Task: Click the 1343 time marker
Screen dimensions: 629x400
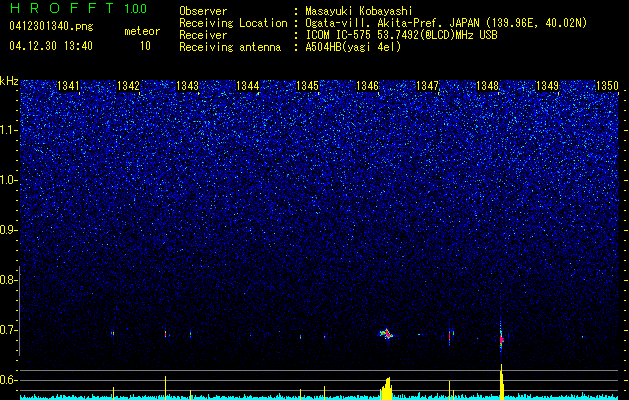Action: (187, 86)
